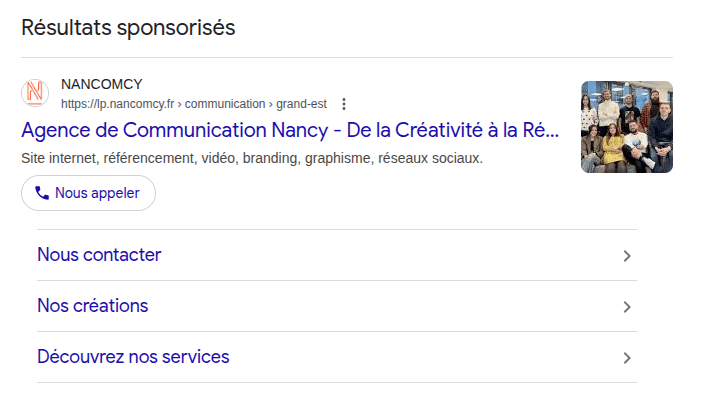Viewport: 703px width, 404px height.
Task: Expand the Découvrez nos services chevron arrow
Action: [627, 358]
